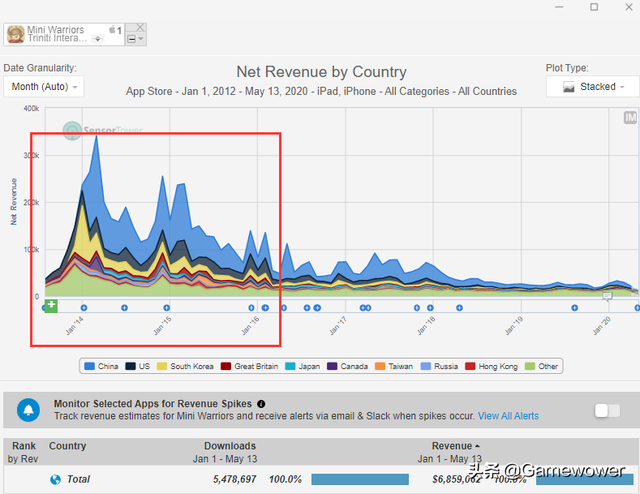Open the Date Granularity Month (Auto) dropdown
Viewport: 640px width, 494px height.
(x=44, y=87)
